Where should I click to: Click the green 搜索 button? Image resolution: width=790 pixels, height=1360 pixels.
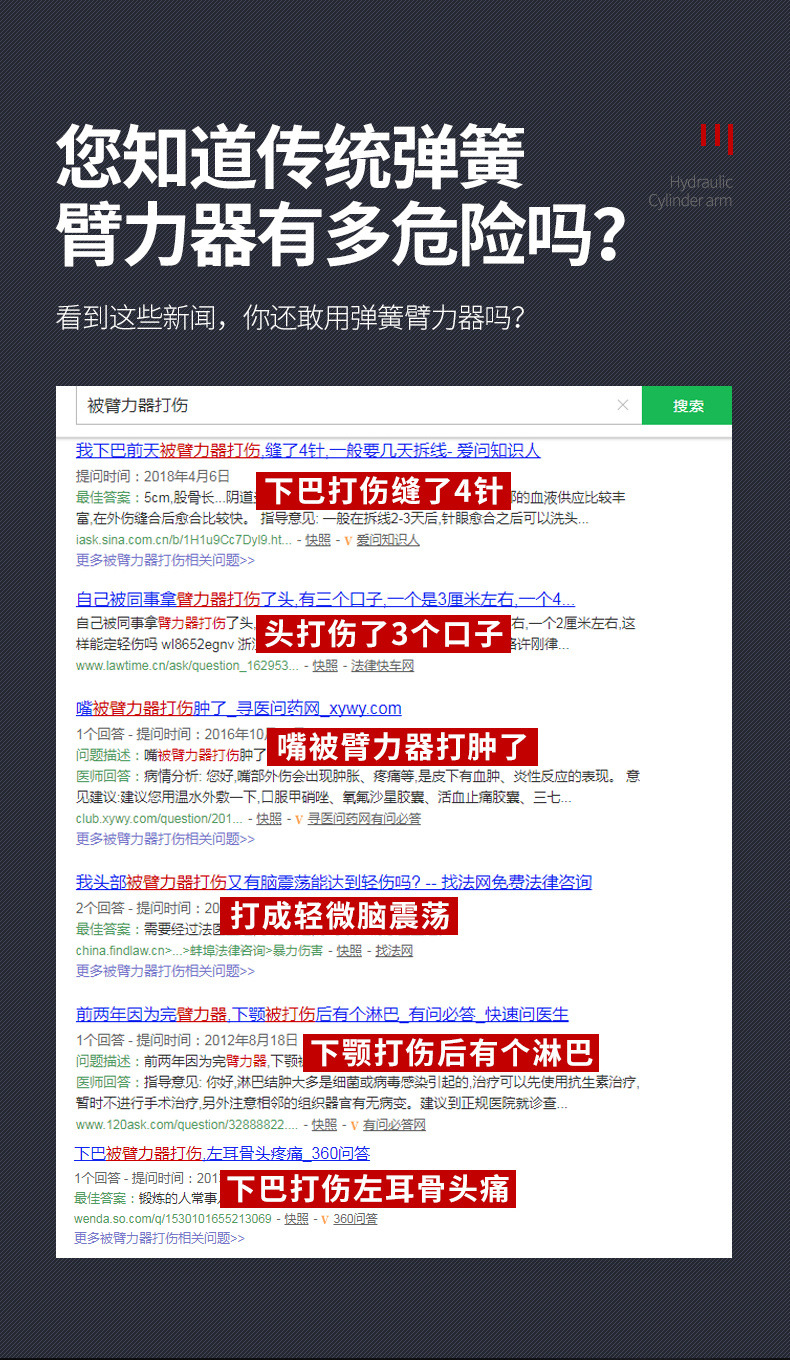coord(687,405)
